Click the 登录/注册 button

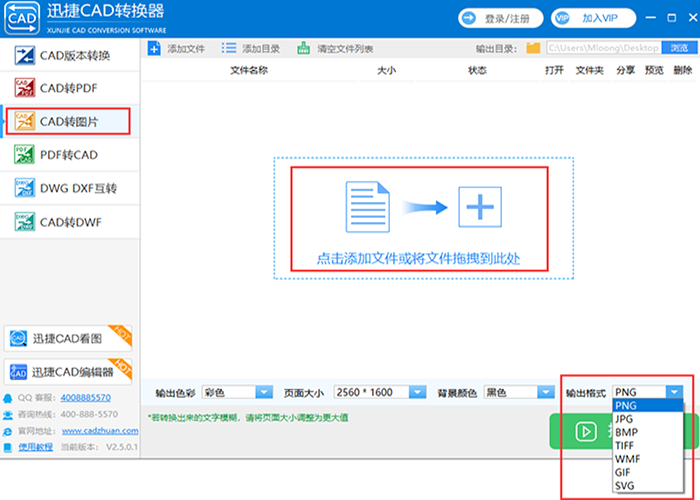tap(500, 18)
